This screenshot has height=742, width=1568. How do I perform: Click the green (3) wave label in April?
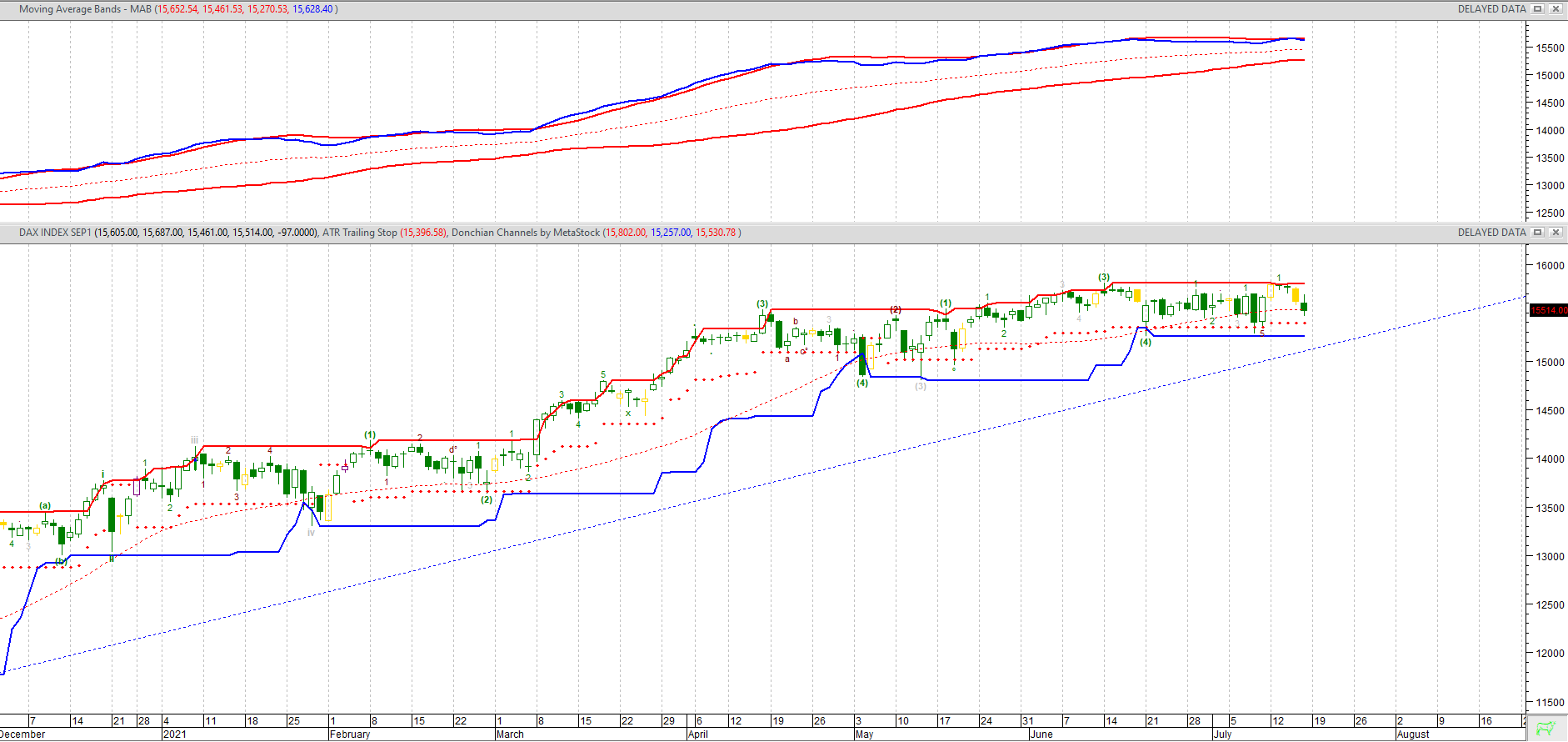click(762, 304)
